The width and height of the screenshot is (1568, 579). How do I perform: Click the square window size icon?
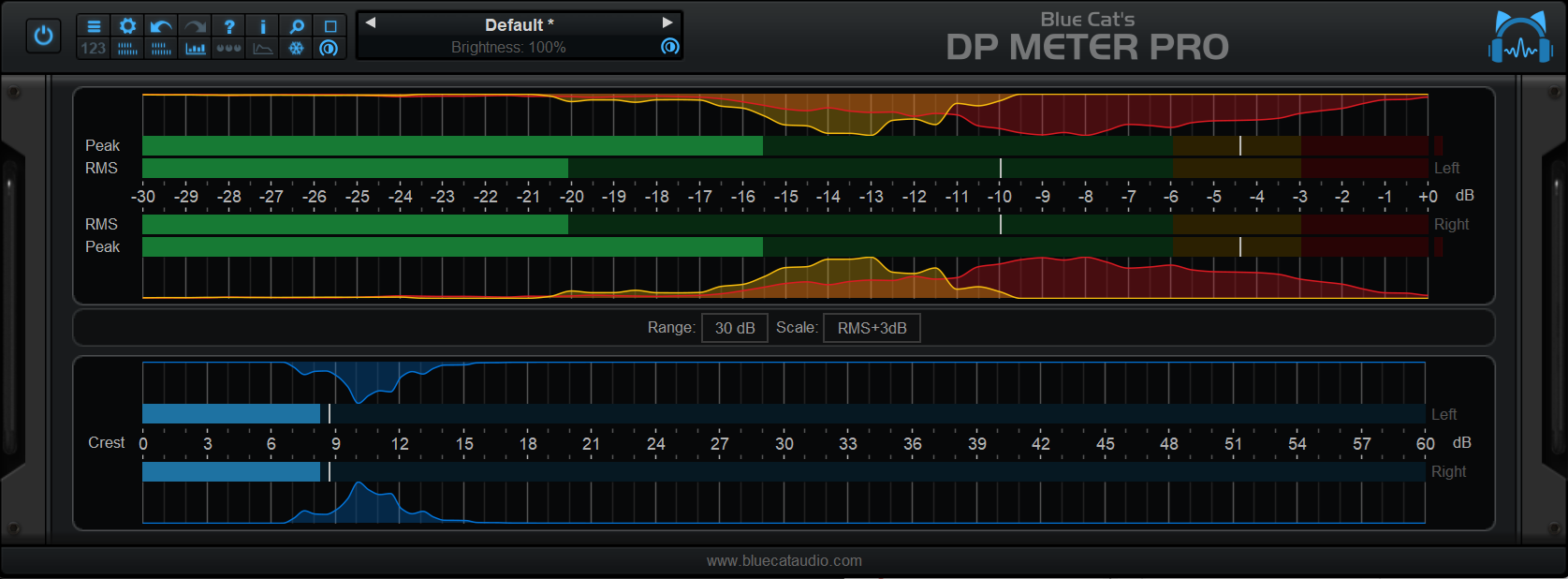click(x=330, y=26)
